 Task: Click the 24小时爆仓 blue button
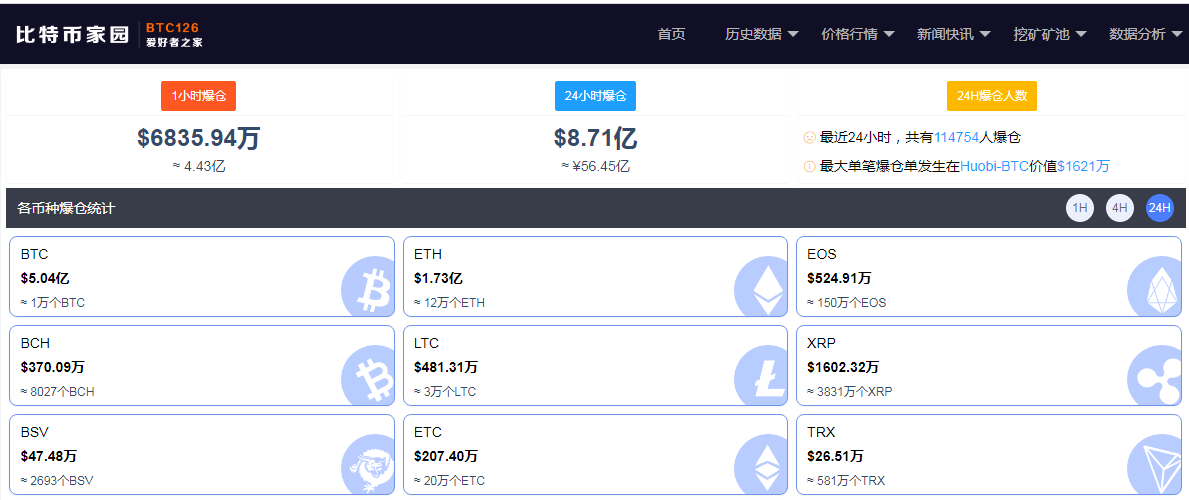(x=595, y=96)
